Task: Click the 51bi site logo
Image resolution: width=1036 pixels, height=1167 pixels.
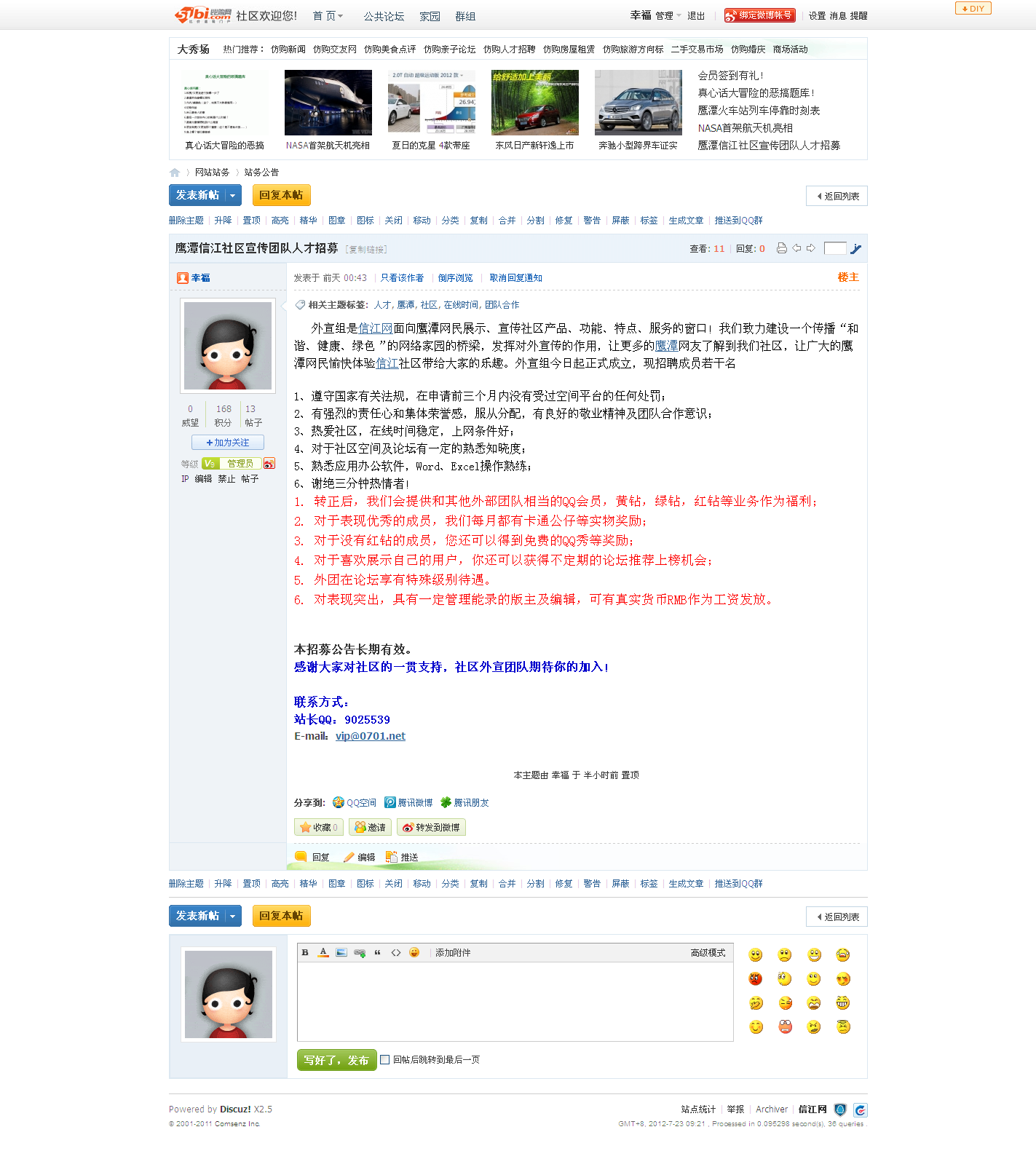Action: click(x=203, y=15)
